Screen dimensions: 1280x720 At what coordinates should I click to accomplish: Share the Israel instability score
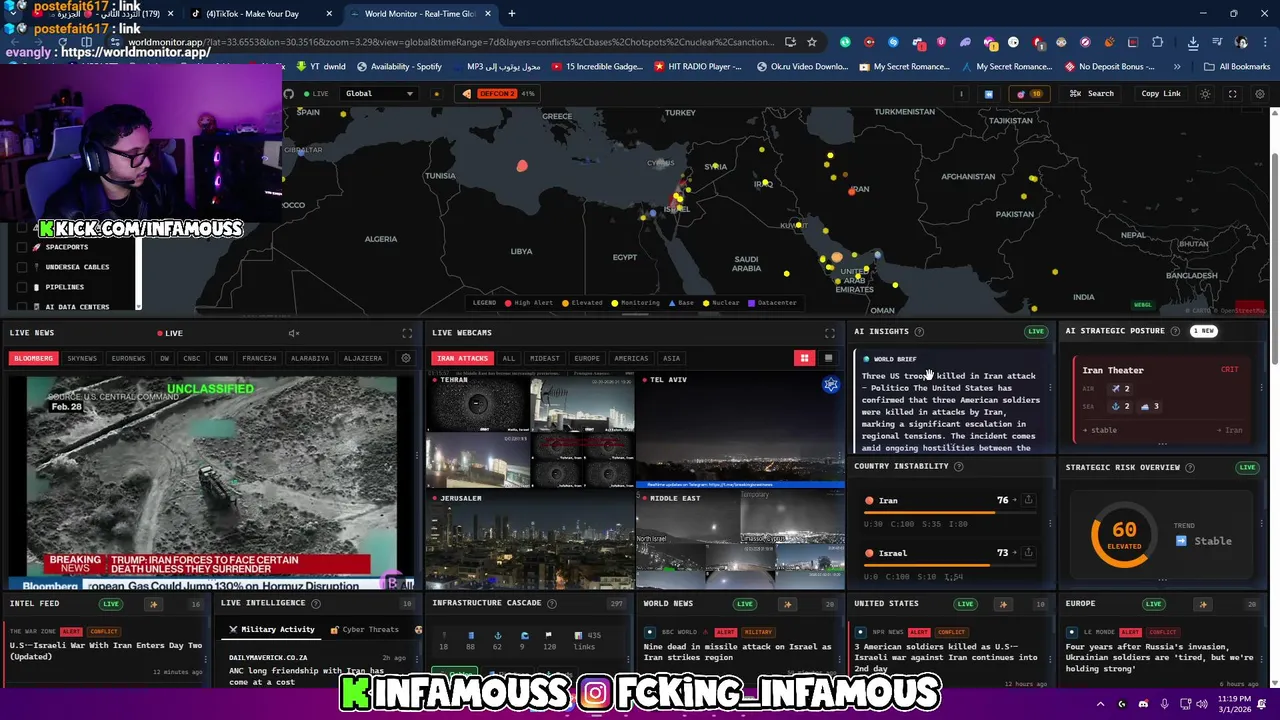1028,552
